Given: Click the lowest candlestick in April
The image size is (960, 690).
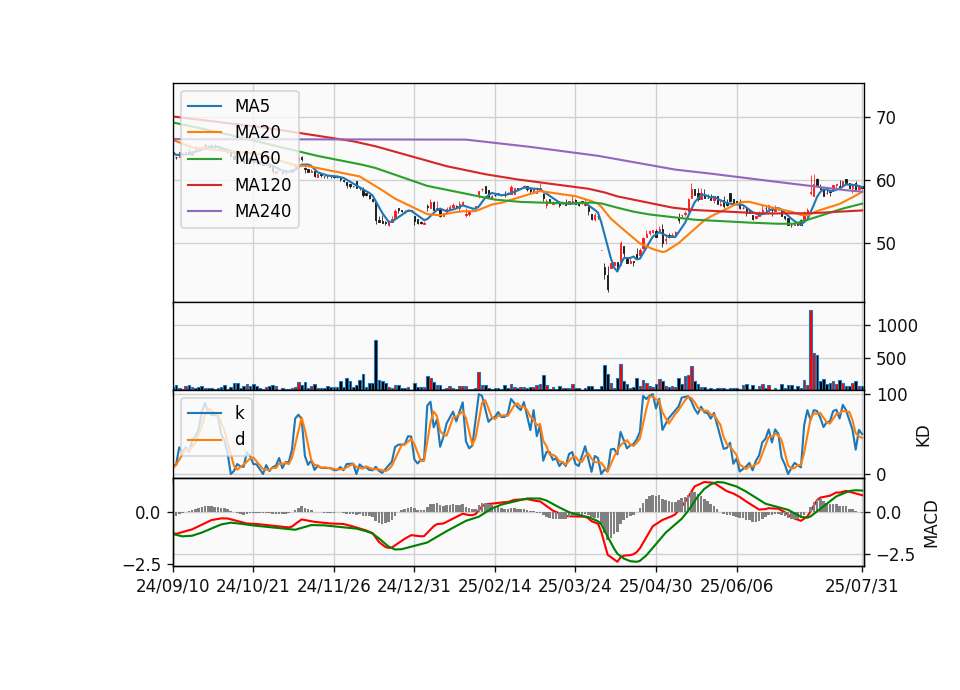Looking at the screenshot, I should click(608, 279).
